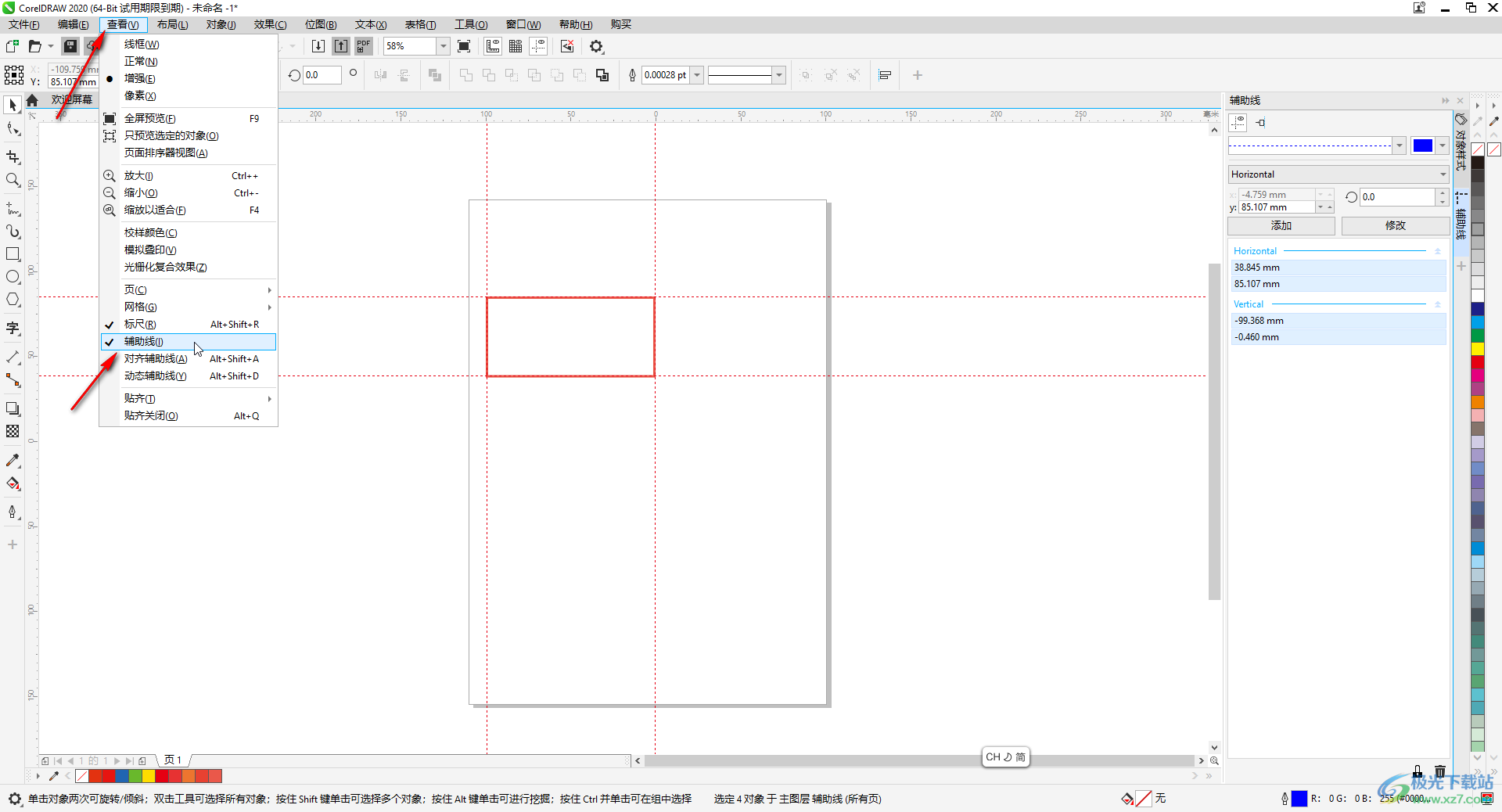Screen dimensions: 1502x812
Task: Select the Drop shadow tool
Action: click(x=13, y=408)
